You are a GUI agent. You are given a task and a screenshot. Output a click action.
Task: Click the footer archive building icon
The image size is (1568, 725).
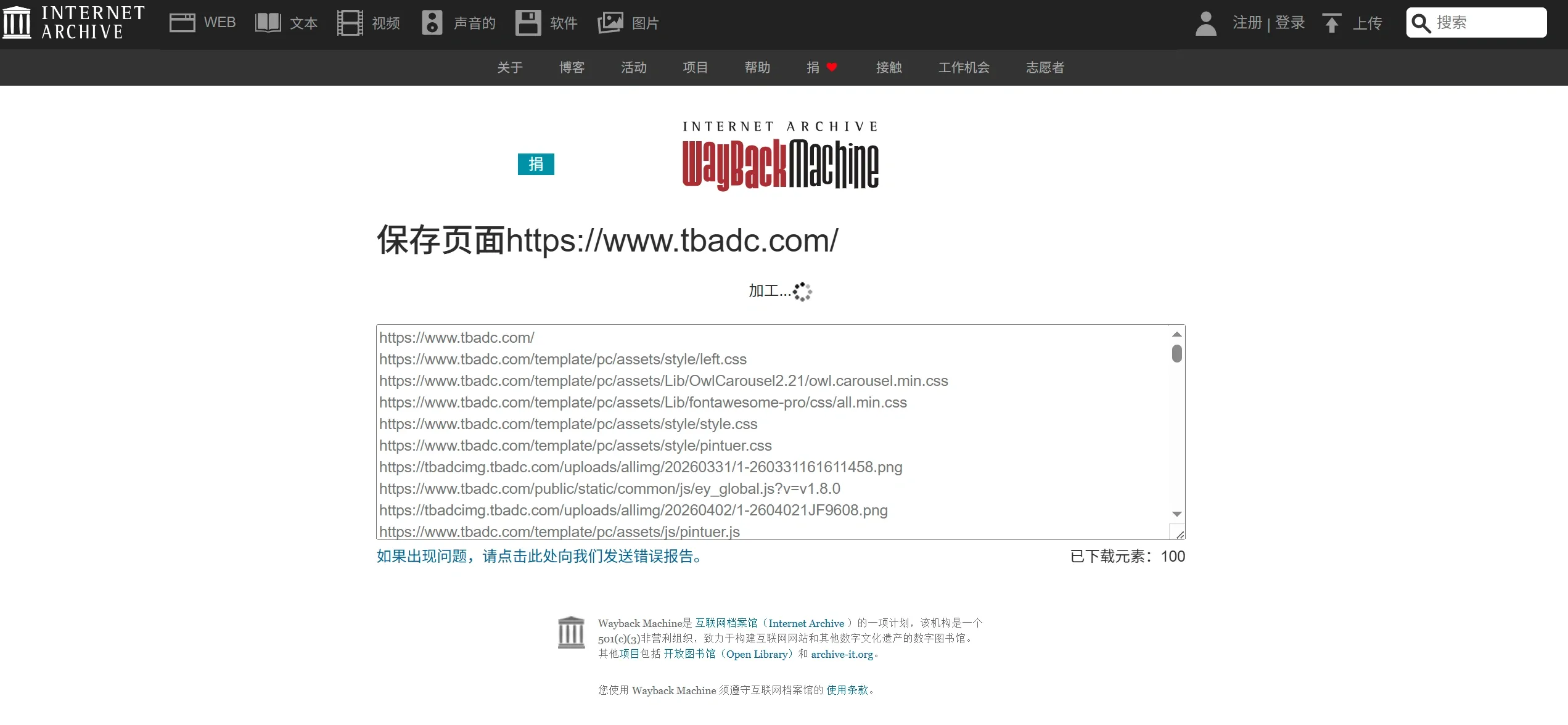pos(571,633)
